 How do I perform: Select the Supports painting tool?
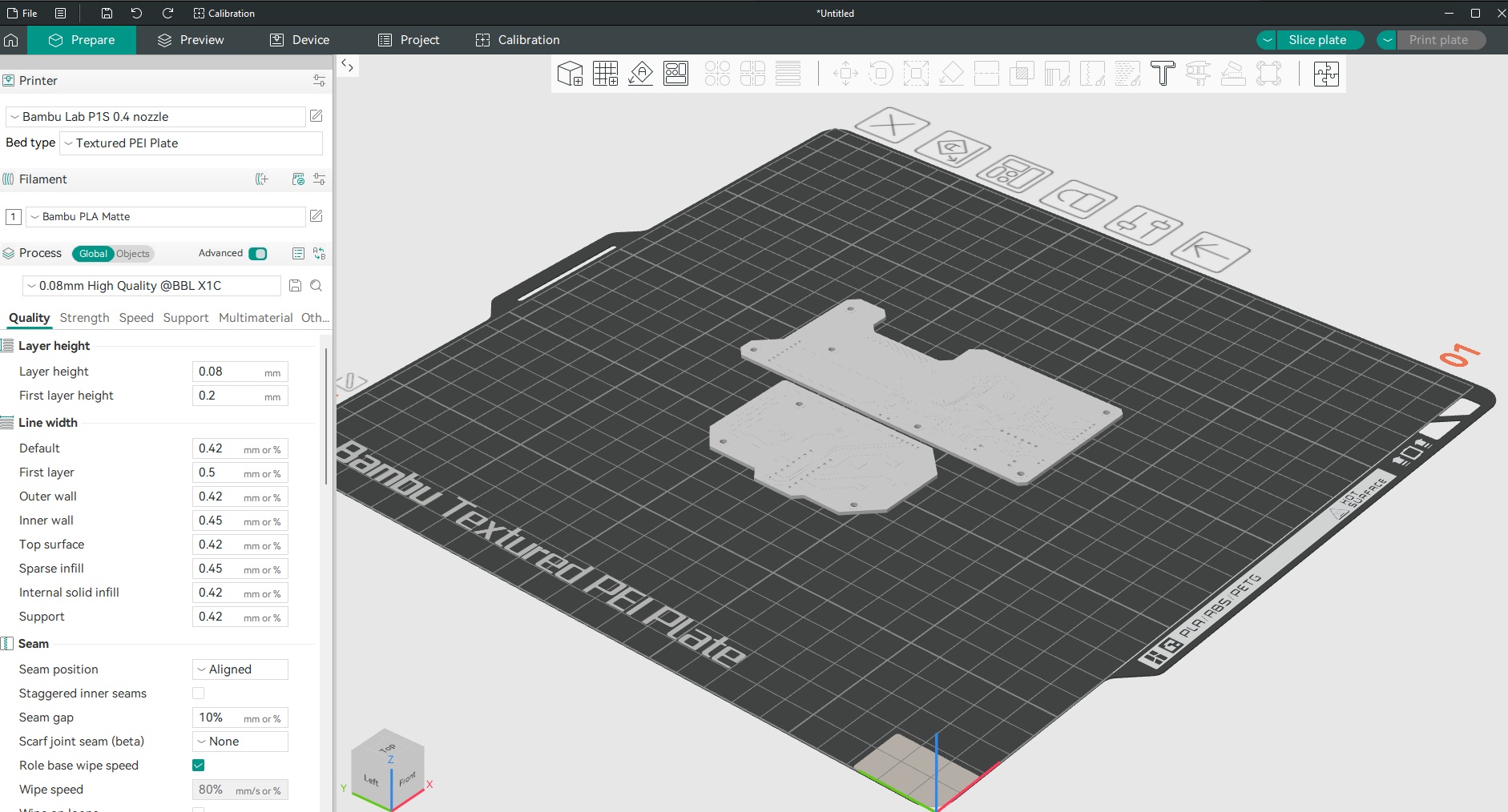1057,74
